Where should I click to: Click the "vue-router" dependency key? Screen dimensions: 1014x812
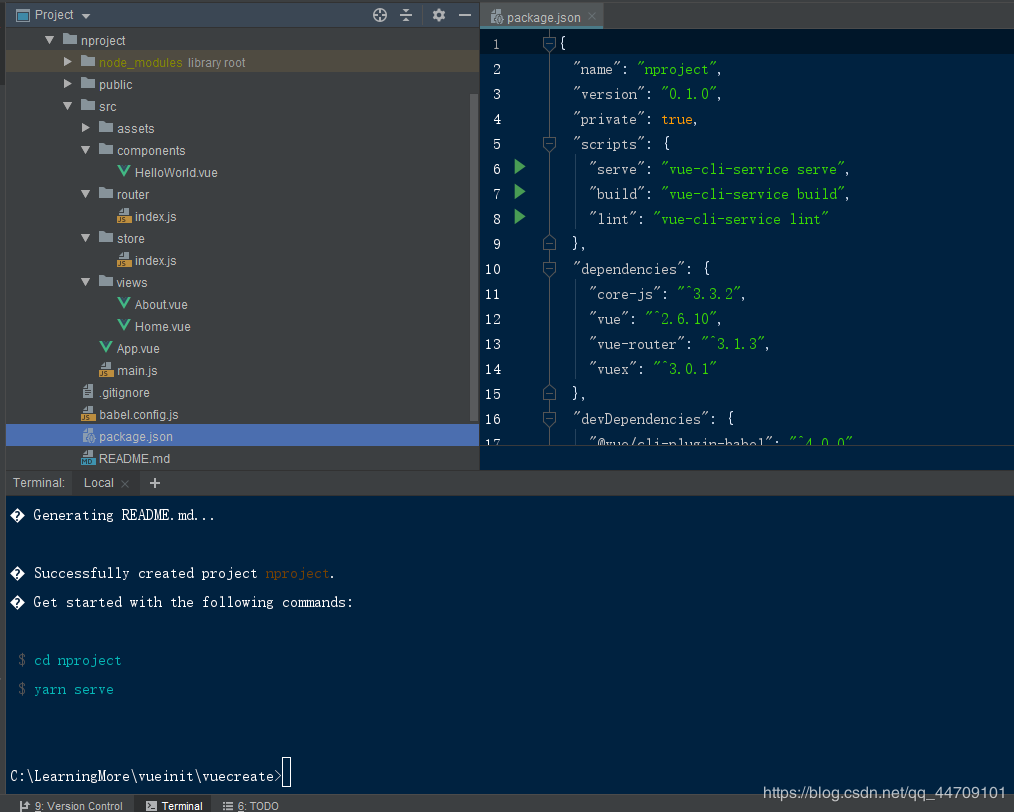click(637, 344)
